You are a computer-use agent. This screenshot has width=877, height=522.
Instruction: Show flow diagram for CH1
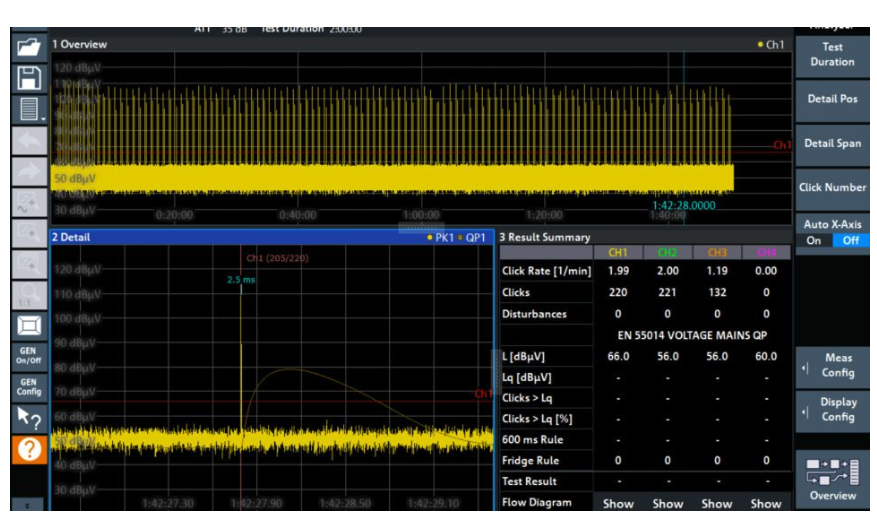coord(618,504)
